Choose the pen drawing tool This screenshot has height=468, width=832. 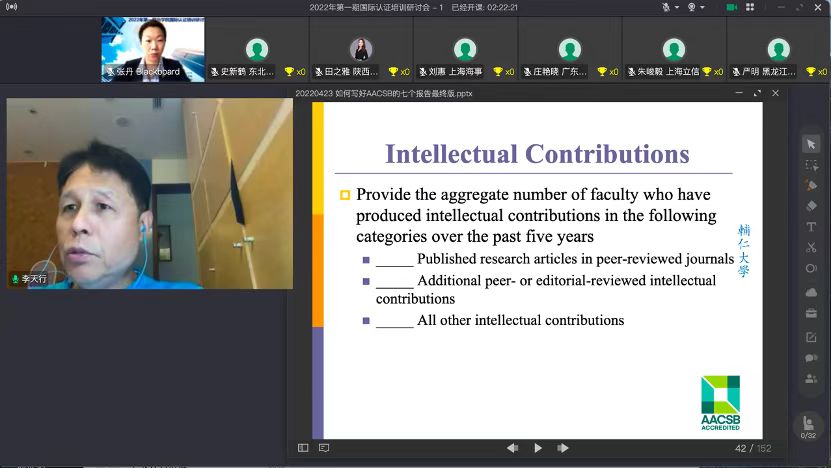pyautogui.click(x=811, y=185)
